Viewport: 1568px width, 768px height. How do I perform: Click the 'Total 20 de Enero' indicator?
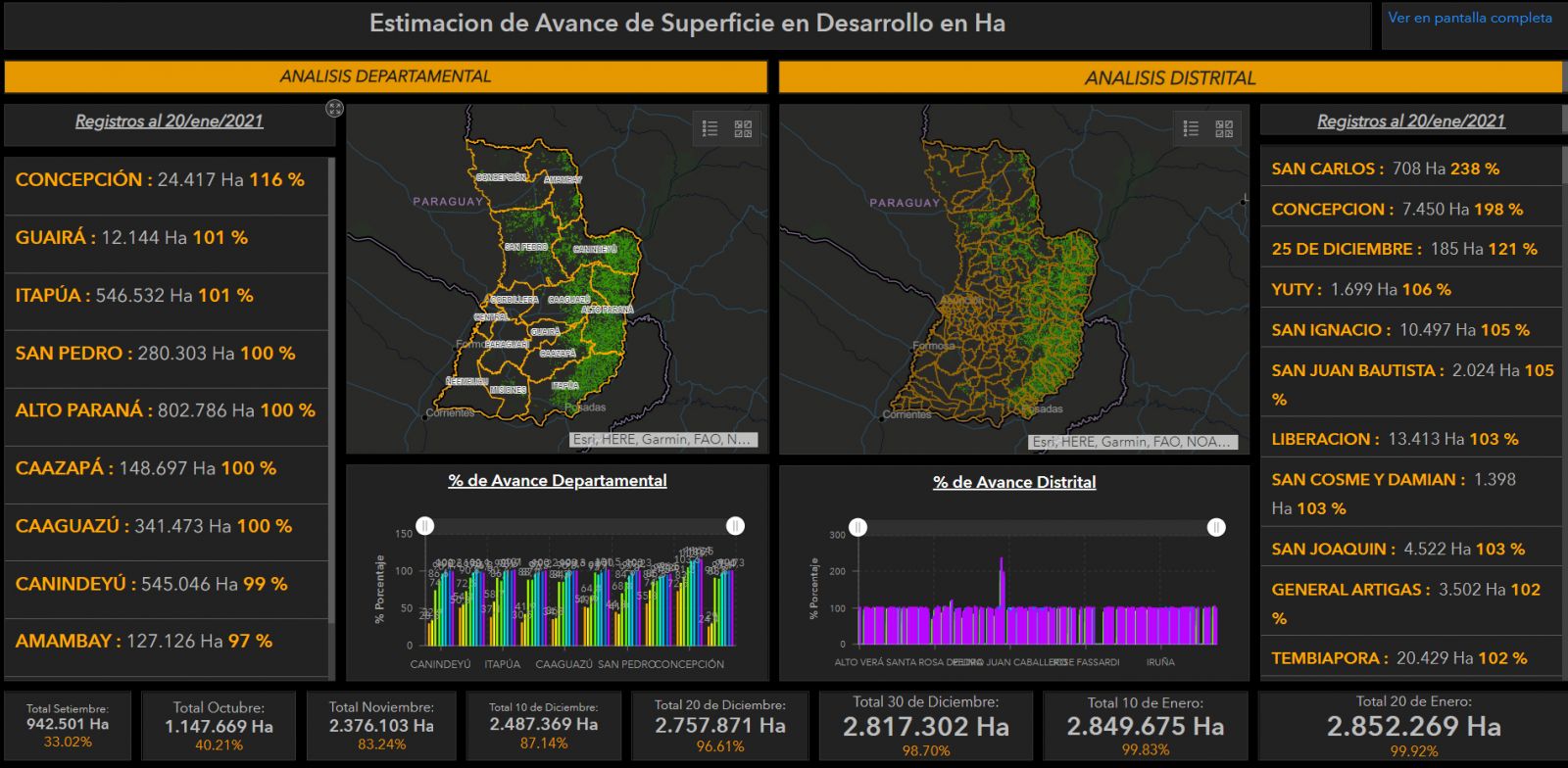click(x=1413, y=726)
